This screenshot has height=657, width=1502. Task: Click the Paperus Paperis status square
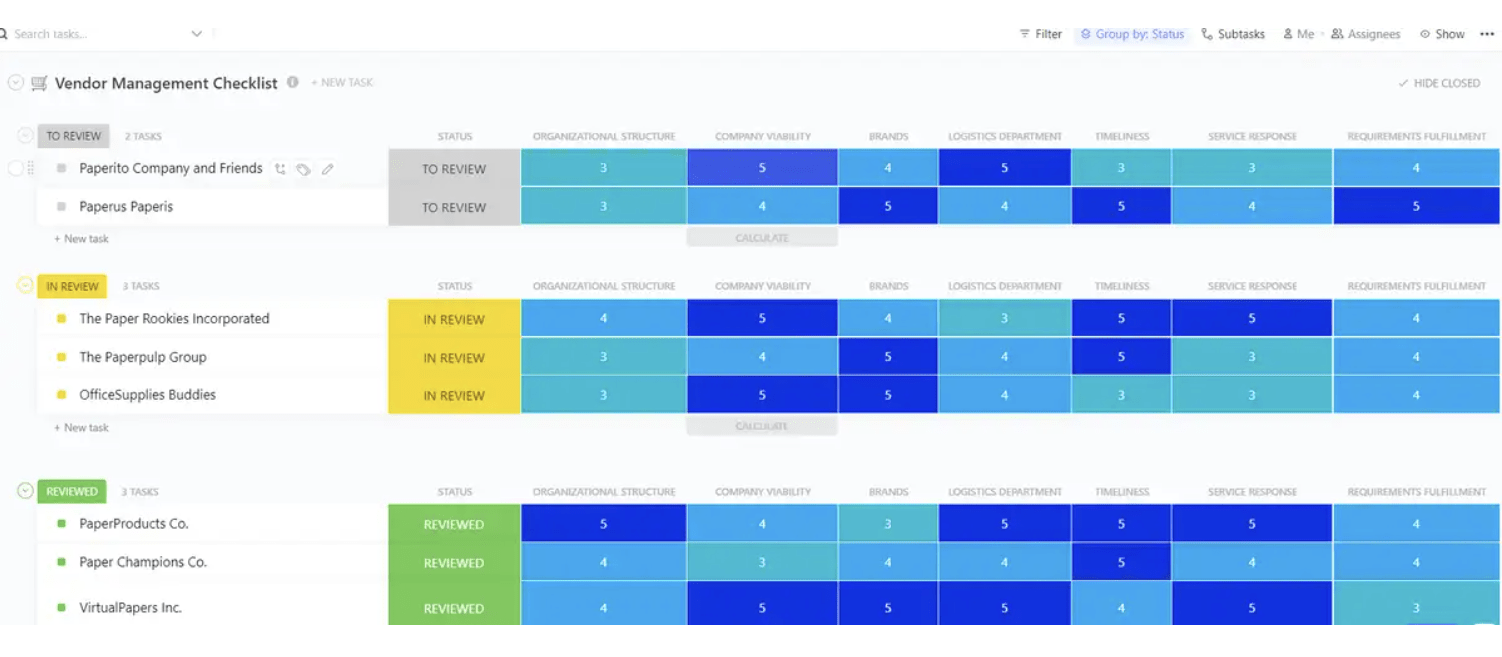[x=61, y=206]
